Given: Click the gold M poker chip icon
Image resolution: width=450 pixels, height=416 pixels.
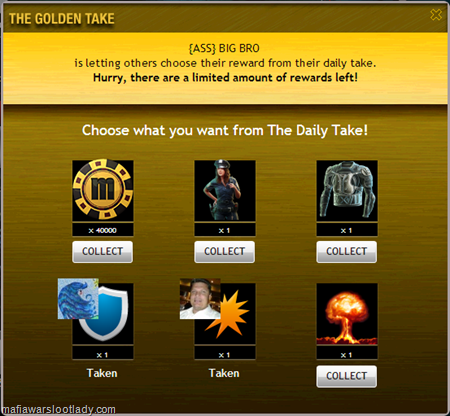Looking at the screenshot, I should 103,190.
